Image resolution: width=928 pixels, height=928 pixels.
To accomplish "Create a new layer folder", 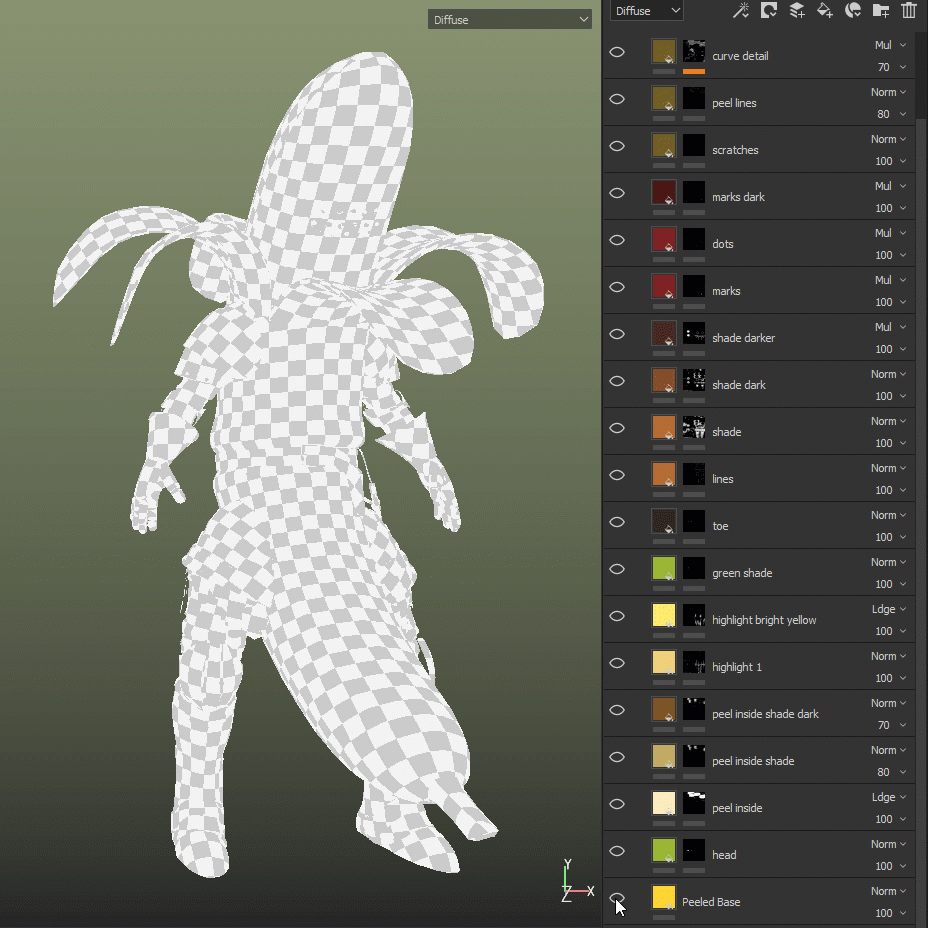I will tap(881, 11).
